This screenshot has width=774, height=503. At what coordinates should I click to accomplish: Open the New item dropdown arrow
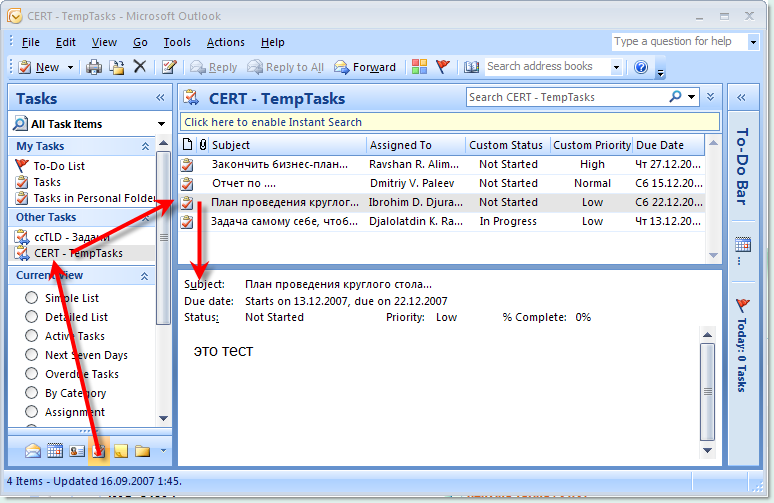(70, 67)
